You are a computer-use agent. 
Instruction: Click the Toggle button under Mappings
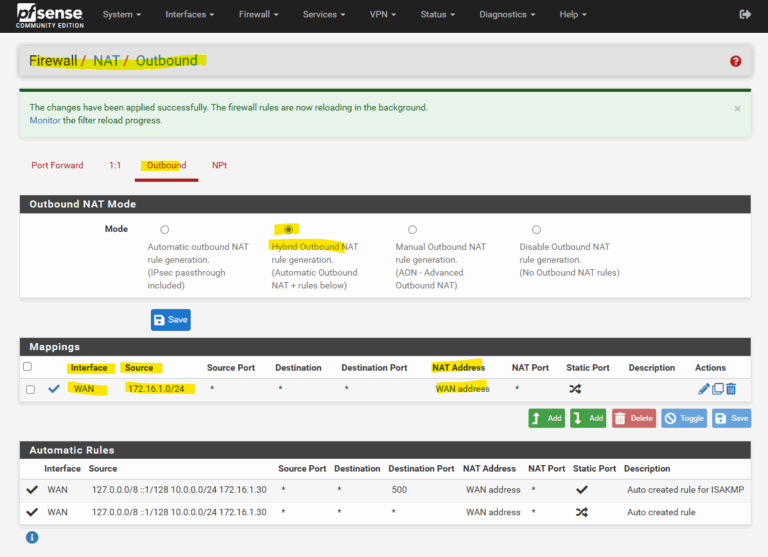pos(684,418)
